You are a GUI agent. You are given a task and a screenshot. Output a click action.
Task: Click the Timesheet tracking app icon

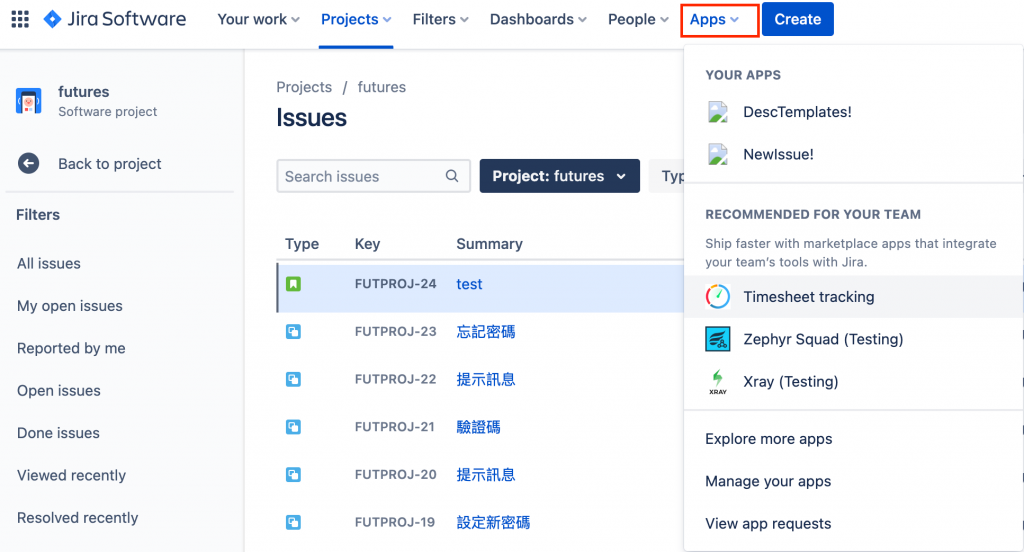(x=718, y=297)
